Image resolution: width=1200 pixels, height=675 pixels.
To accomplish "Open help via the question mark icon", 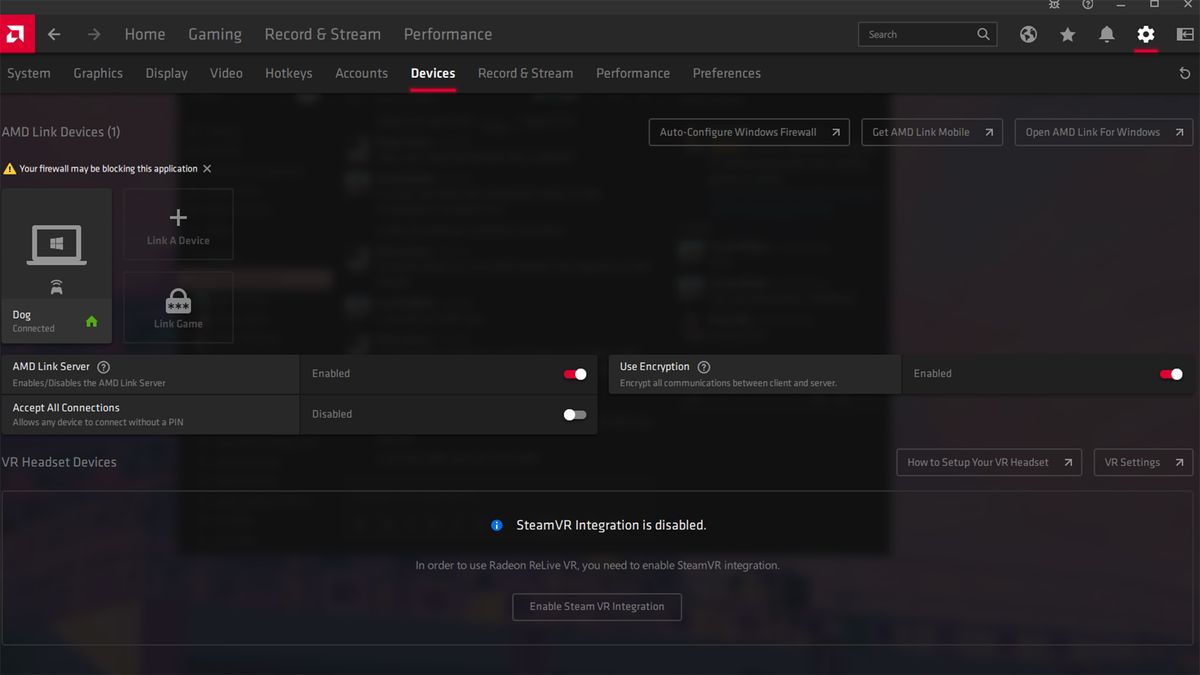I will 1087,5.
